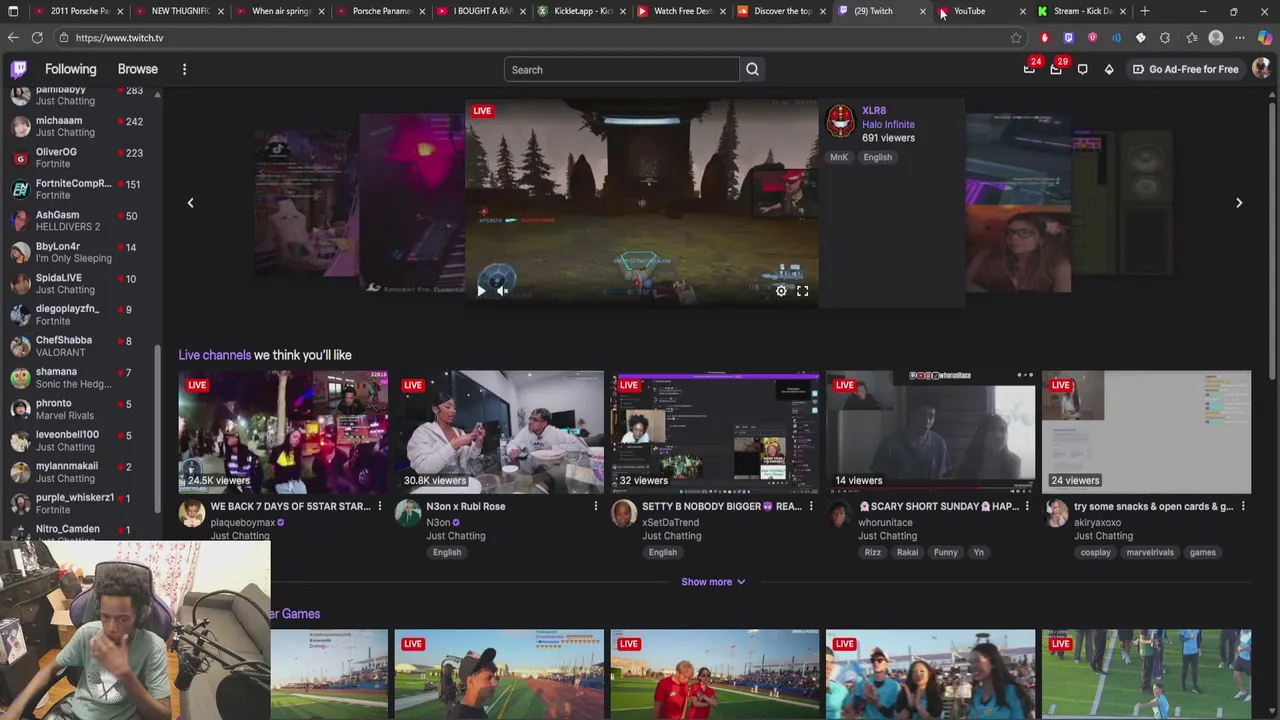Go to previous carousel stream
Image resolution: width=1280 pixels, height=720 pixels.
pyautogui.click(x=190, y=203)
